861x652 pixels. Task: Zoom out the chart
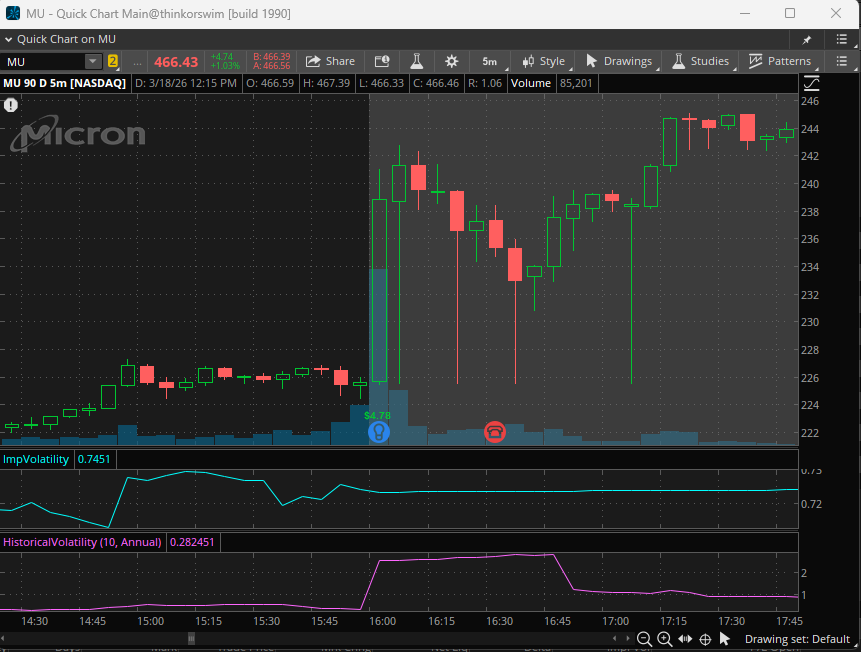[644, 639]
